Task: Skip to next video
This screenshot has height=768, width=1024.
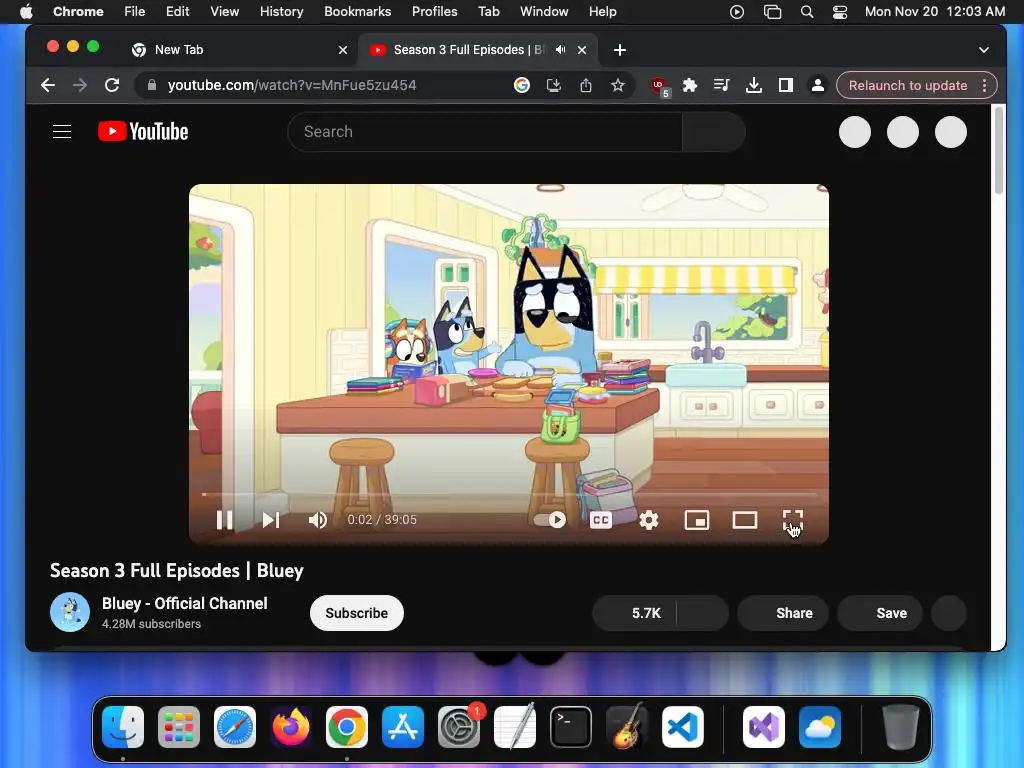Action: click(x=271, y=520)
